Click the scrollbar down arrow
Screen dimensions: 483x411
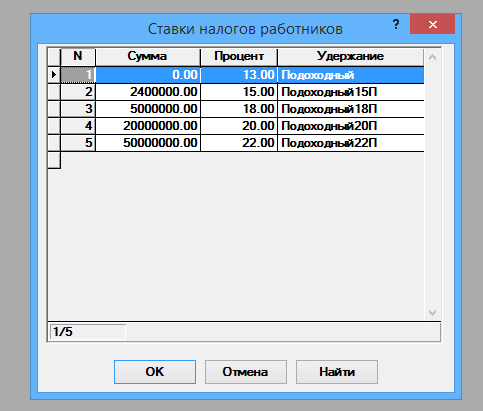point(432,313)
